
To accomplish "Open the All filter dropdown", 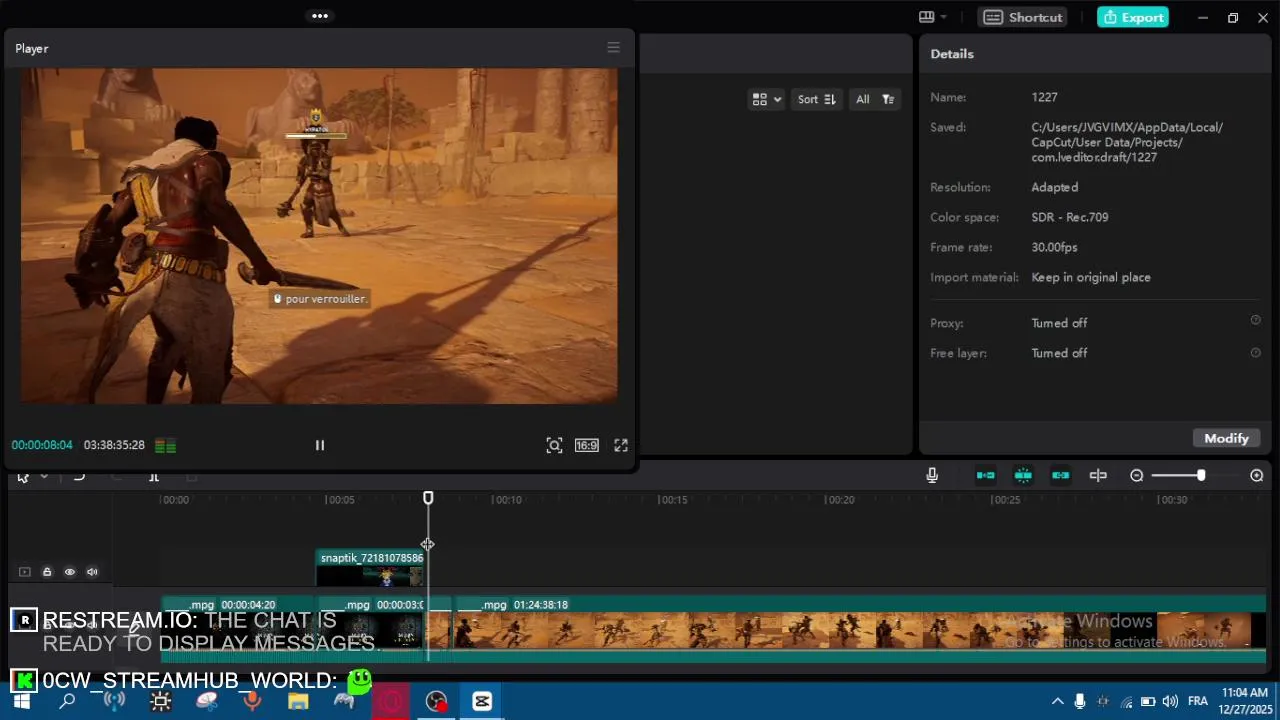I will pos(874,99).
